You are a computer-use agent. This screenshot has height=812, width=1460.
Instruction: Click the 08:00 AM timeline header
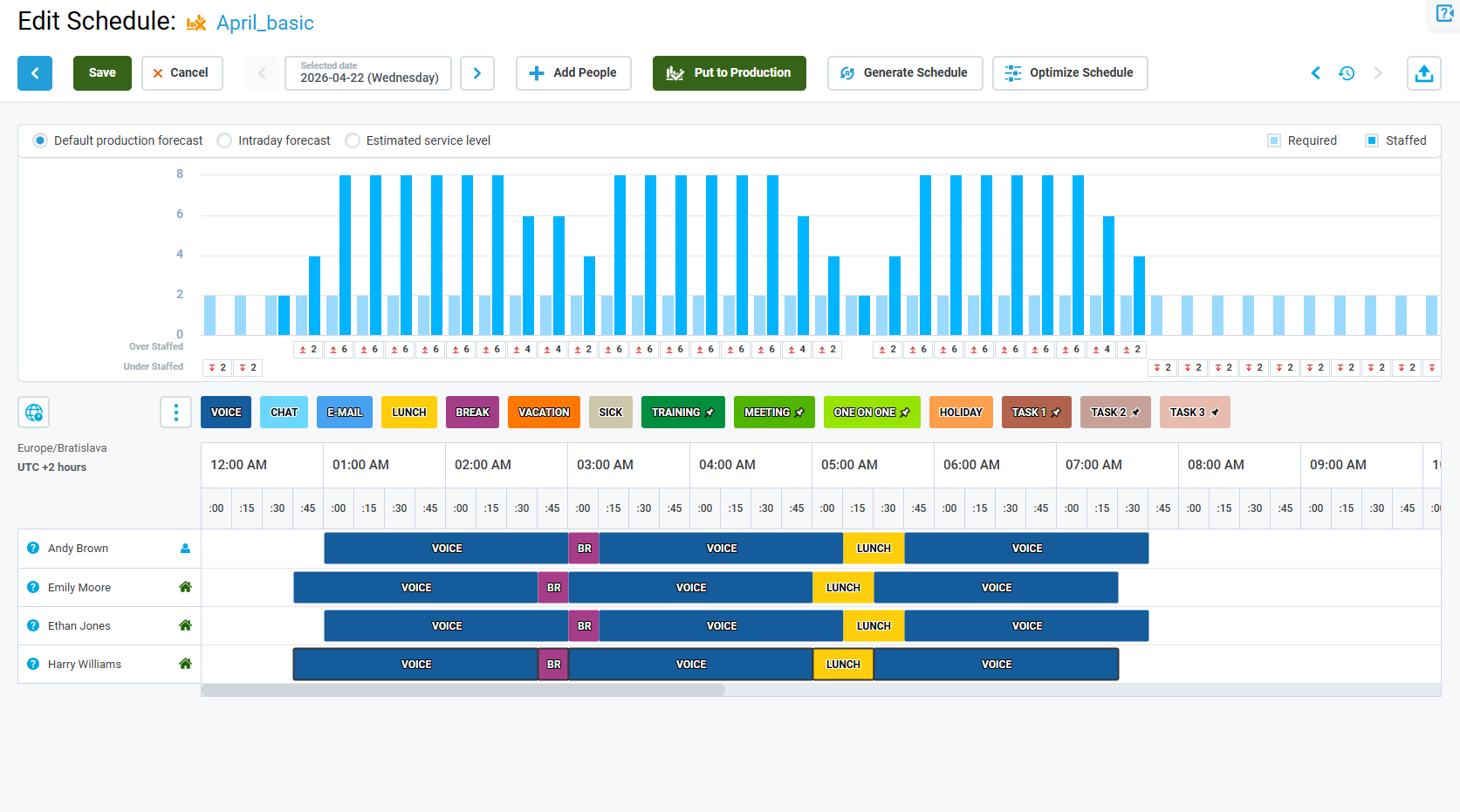tap(1239, 465)
